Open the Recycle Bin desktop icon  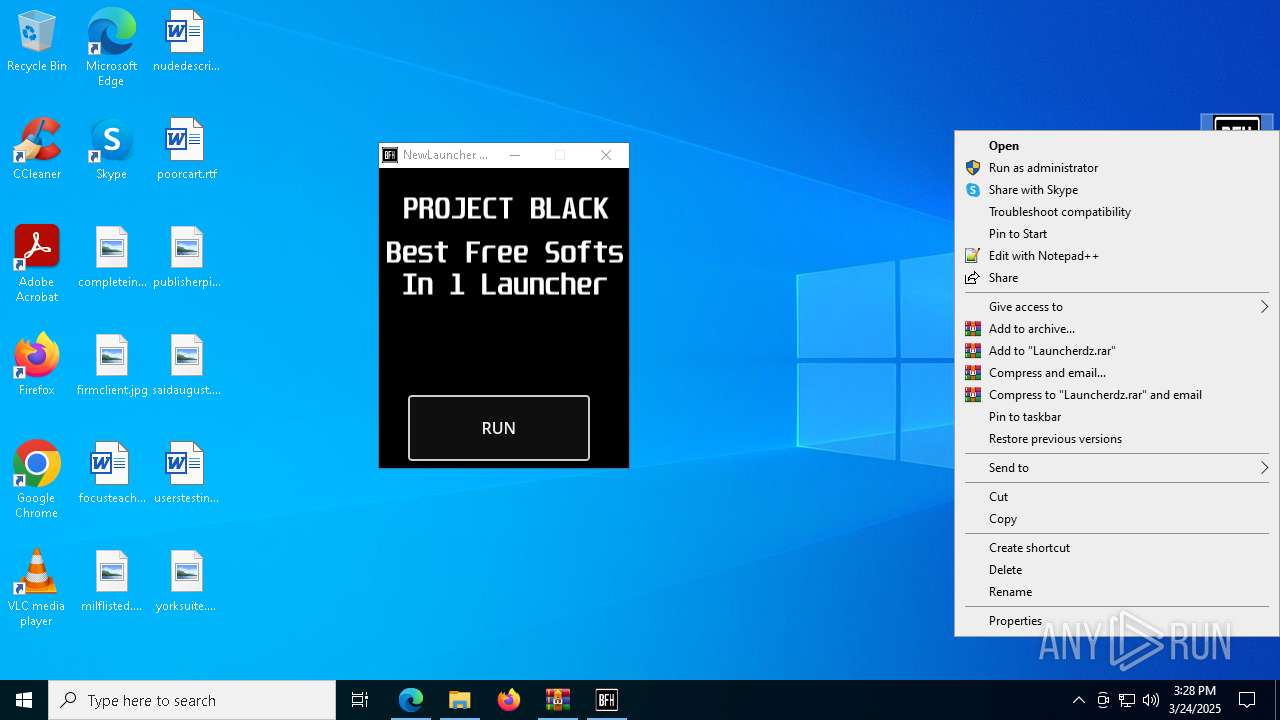[x=37, y=42]
